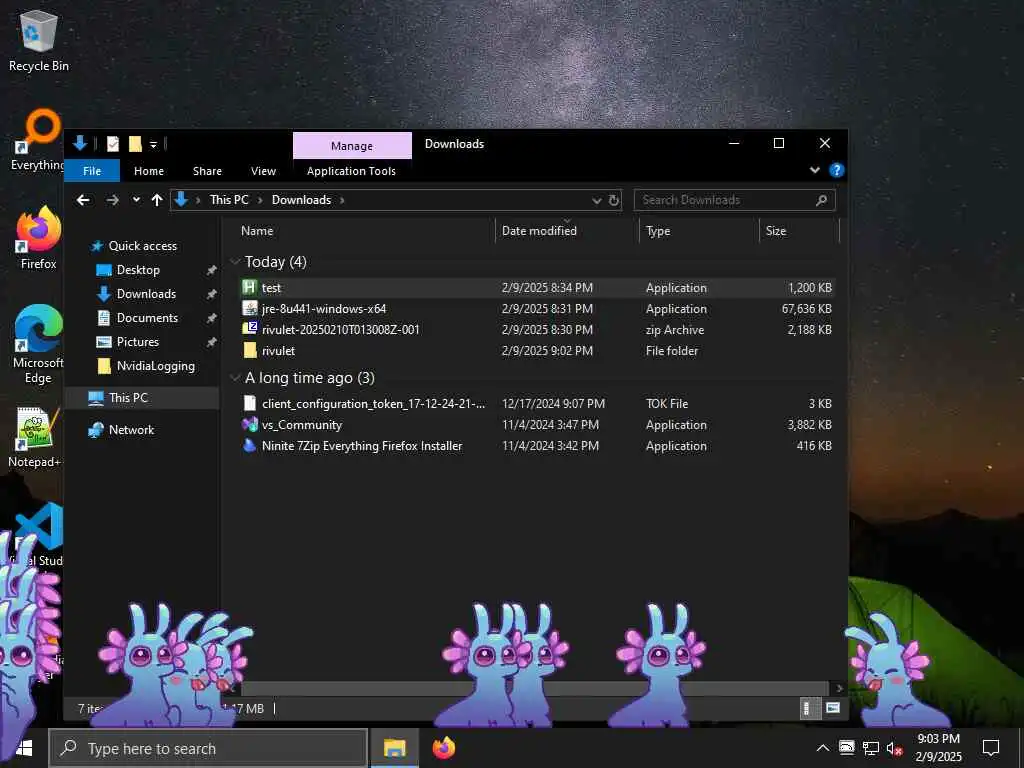Switch to the Share ribbon tab
Viewport: 1024px width, 768px height.
pyautogui.click(x=207, y=170)
